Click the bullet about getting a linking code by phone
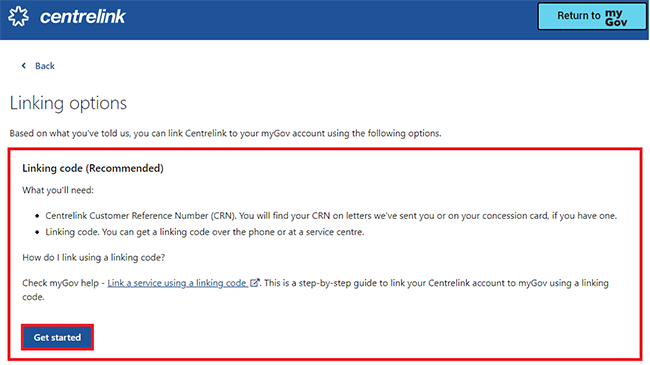This screenshot has height=365, width=650. pos(205,232)
